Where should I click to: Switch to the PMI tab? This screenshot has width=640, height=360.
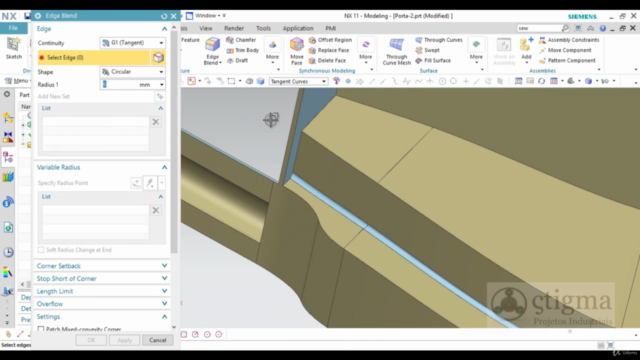331,28
